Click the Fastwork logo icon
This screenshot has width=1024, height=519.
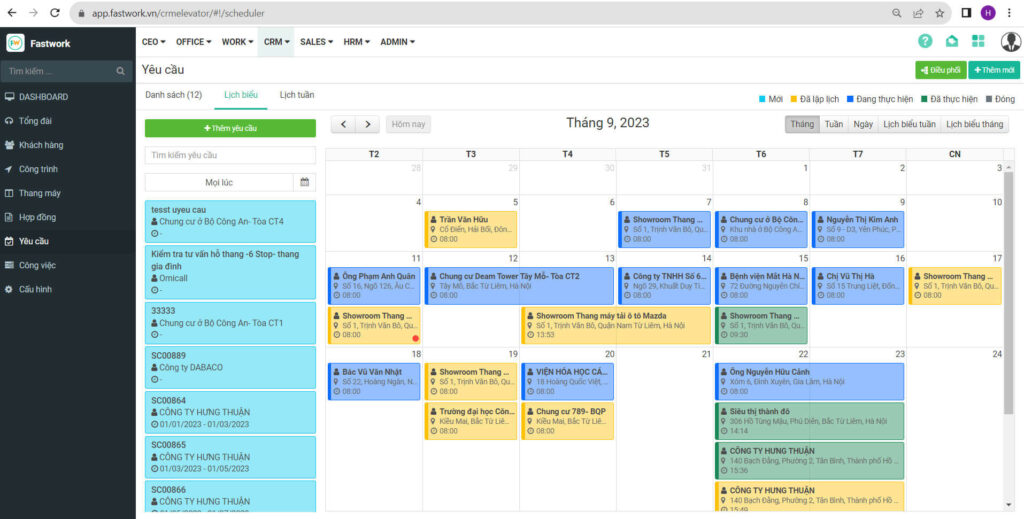click(x=15, y=43)
